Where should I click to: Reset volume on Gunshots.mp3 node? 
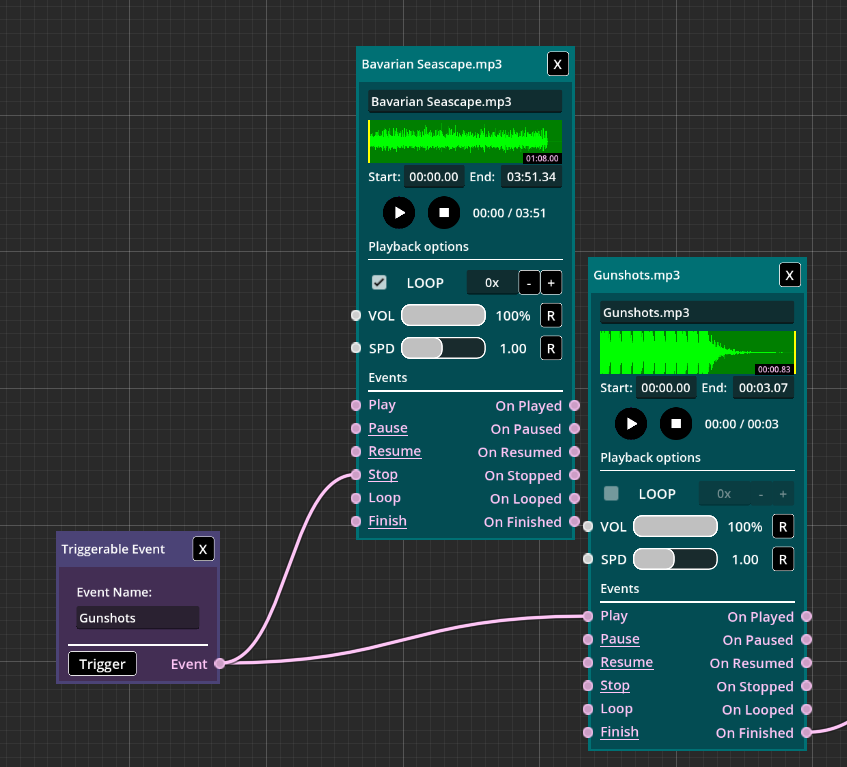(x=783, y=527)
